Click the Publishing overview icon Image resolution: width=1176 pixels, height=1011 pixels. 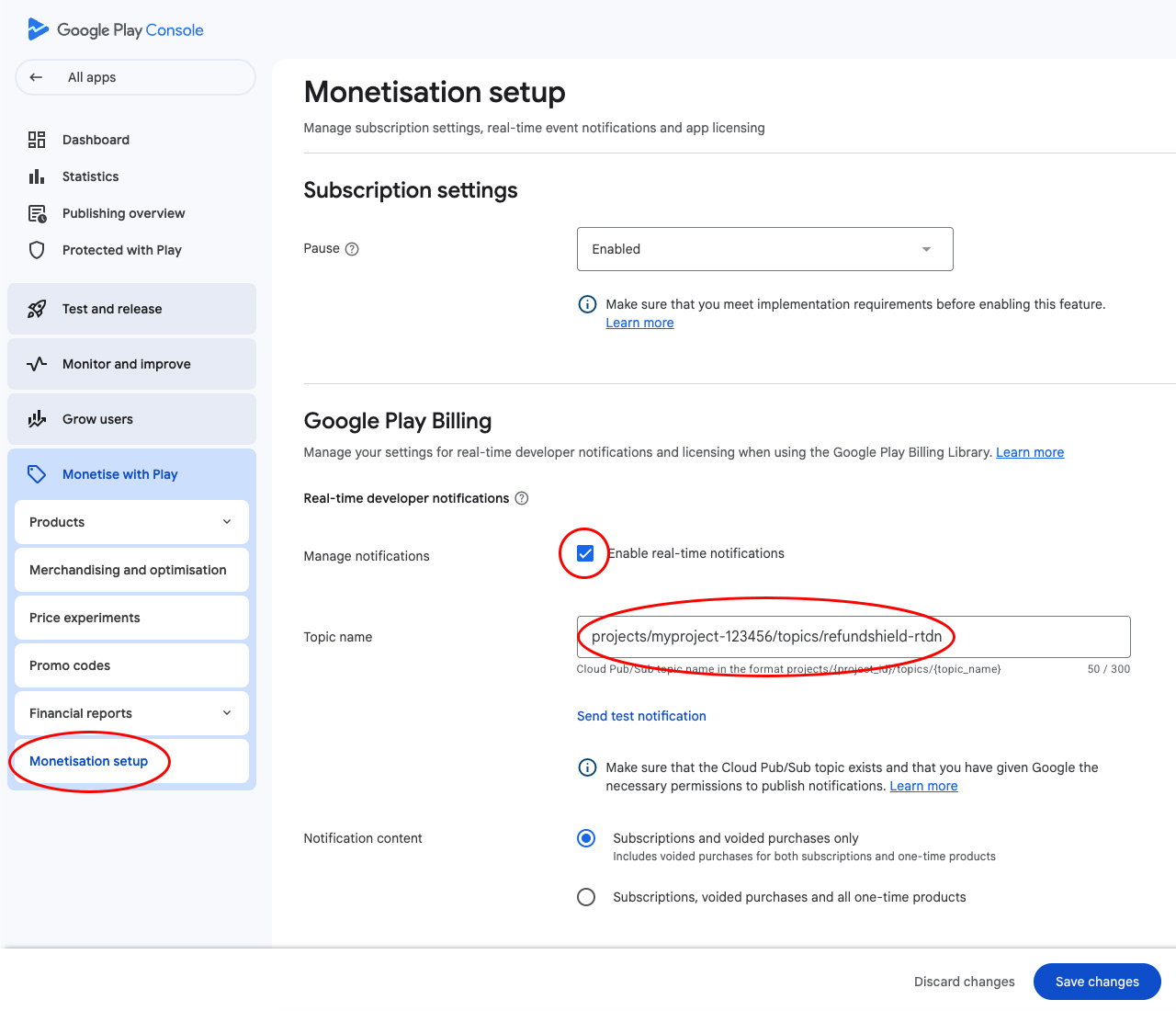37,213
